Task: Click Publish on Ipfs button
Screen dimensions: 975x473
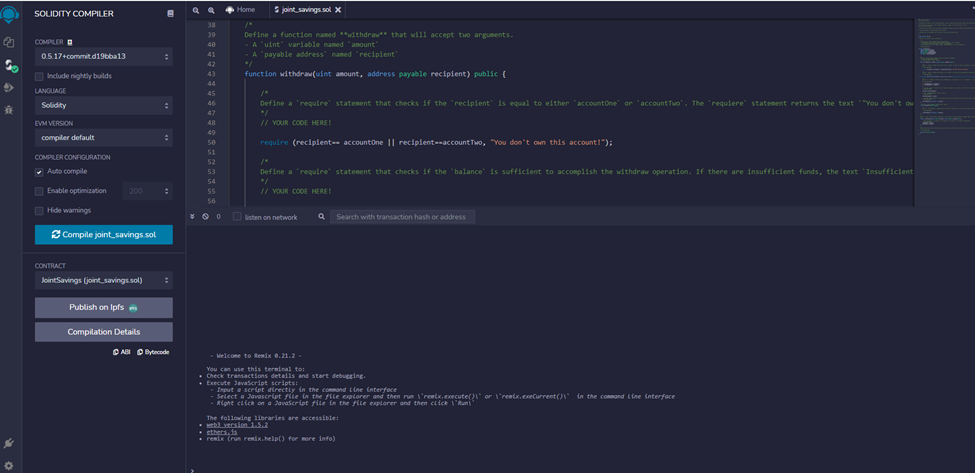Action: click(104, 308)
